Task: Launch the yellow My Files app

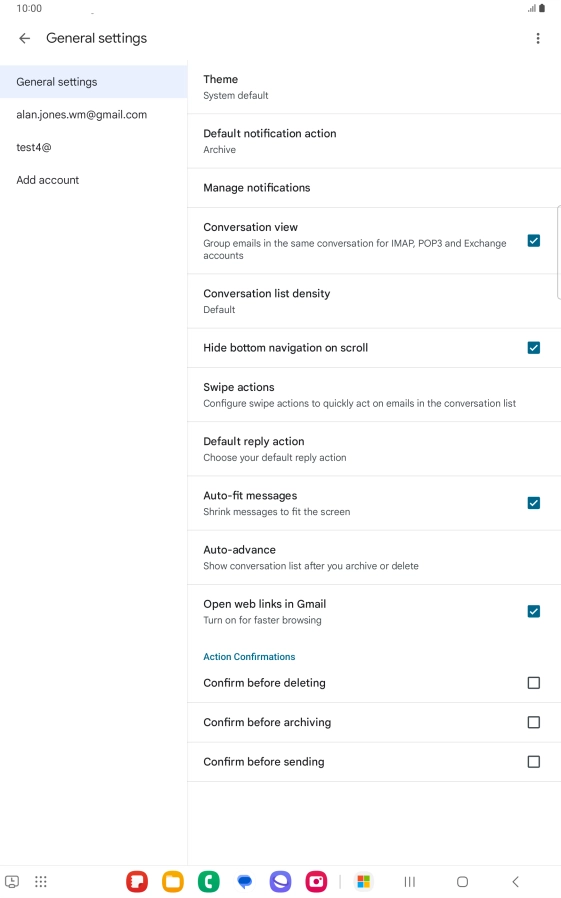Action: pos(173,881)
